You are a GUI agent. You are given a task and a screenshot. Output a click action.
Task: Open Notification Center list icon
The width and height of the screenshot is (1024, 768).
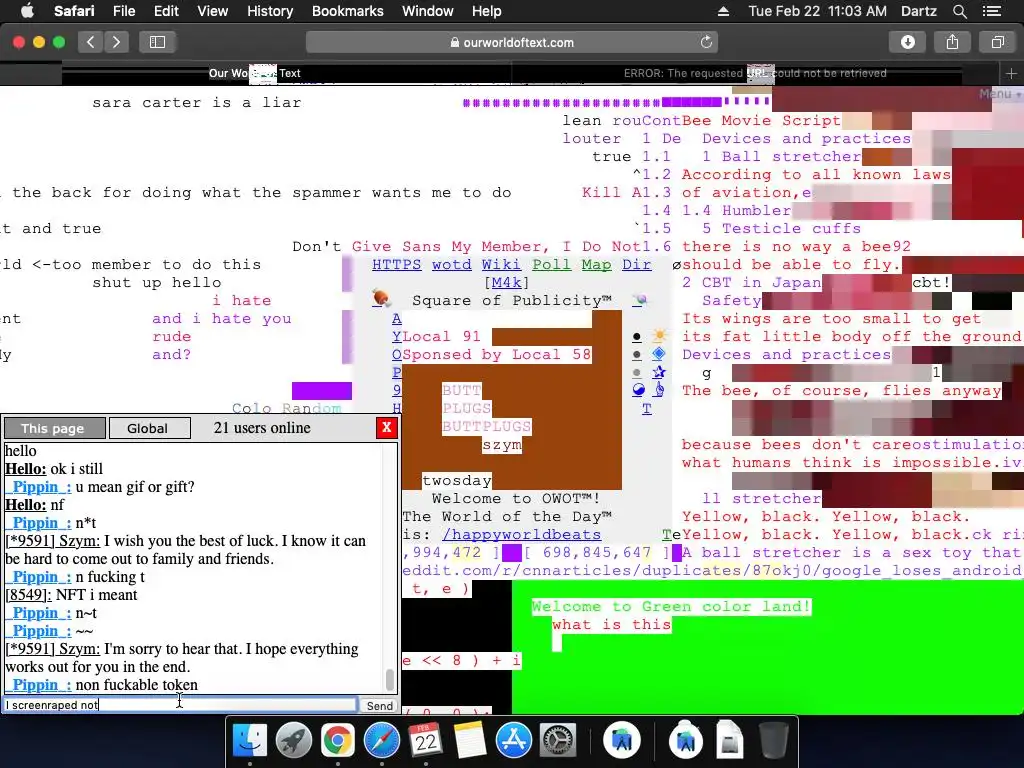pos(991,11)
